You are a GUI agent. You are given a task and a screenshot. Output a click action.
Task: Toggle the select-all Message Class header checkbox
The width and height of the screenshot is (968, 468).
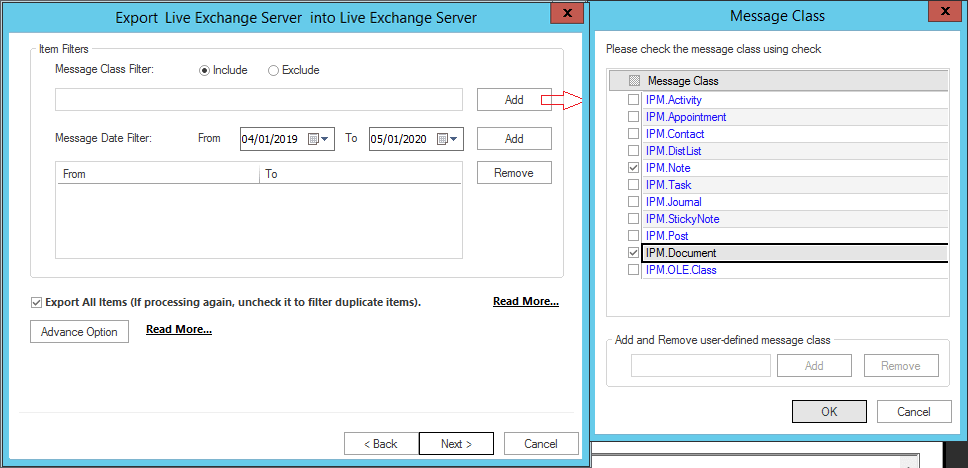coord(633,81)
